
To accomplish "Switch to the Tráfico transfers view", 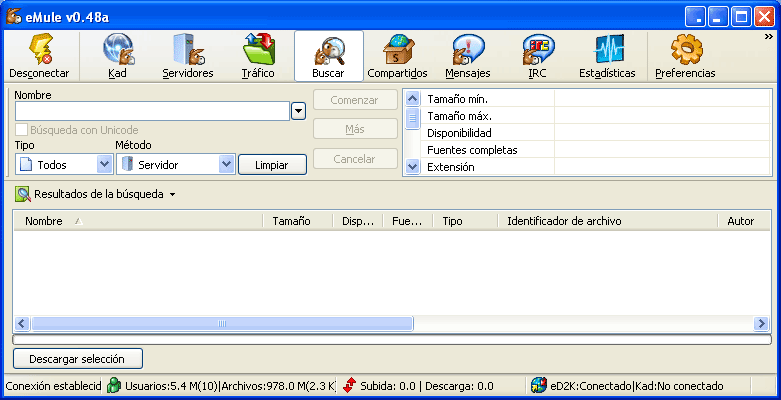I will coord(258,56).
